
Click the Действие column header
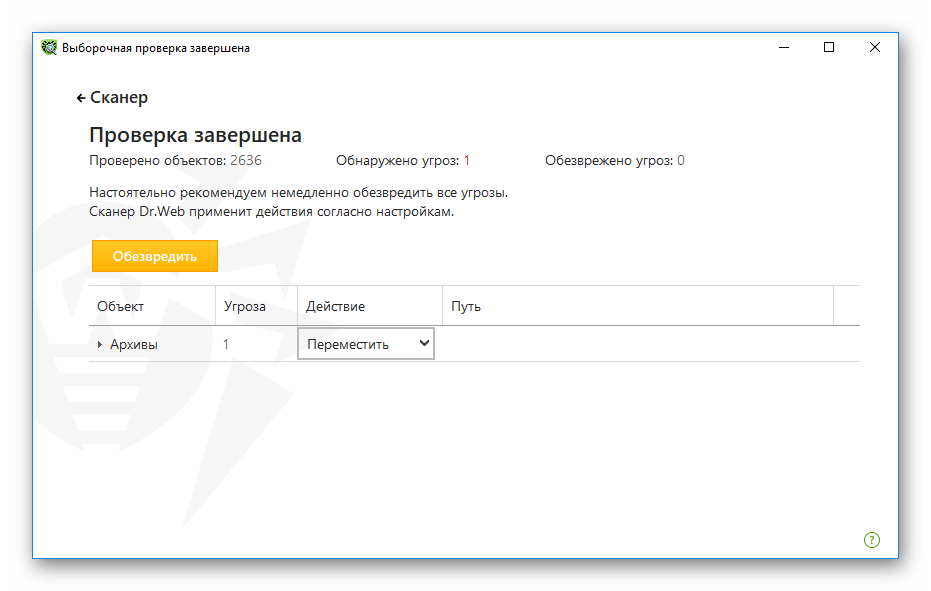(336, 306)
